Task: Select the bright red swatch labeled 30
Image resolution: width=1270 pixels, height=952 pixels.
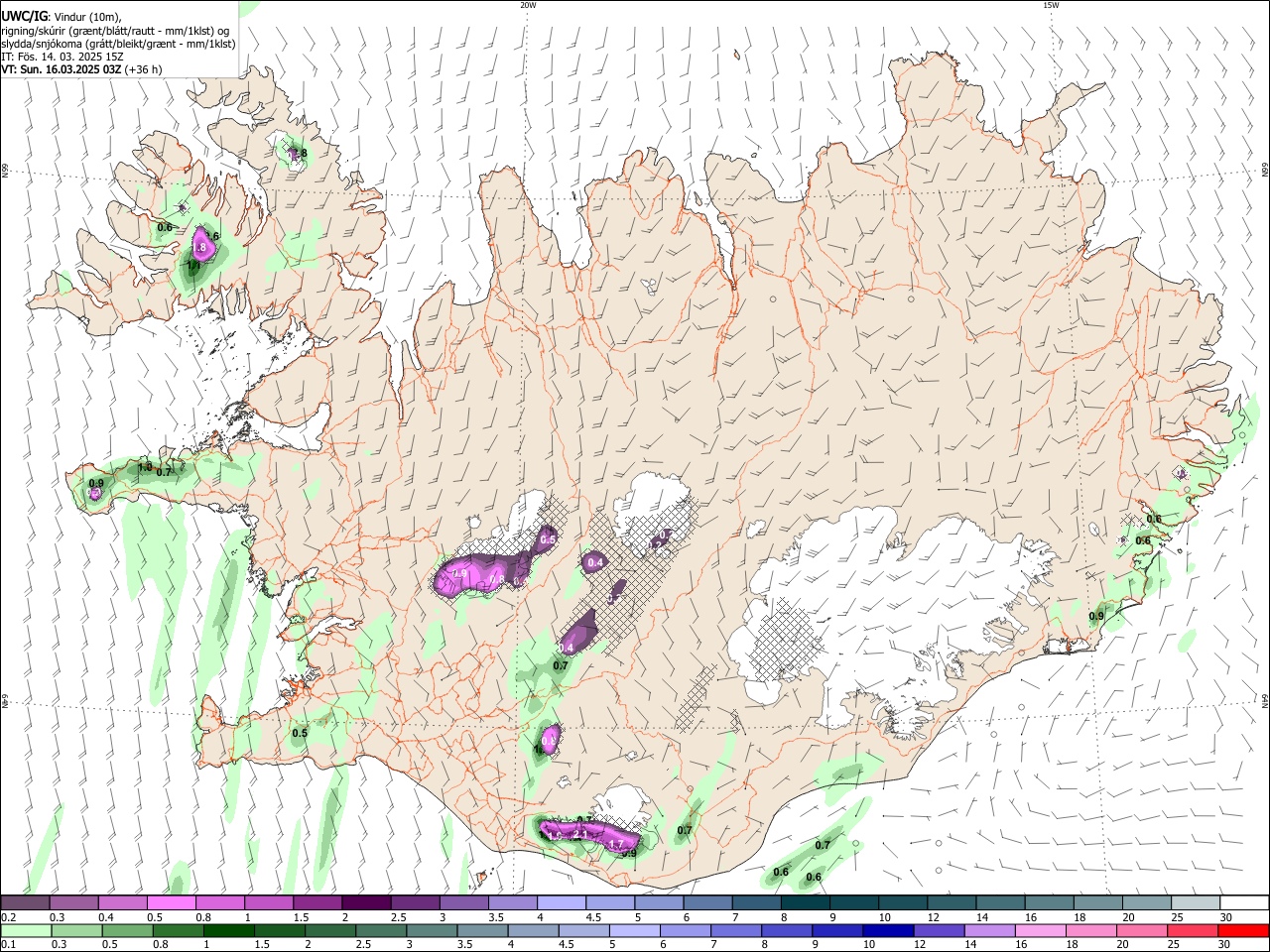Action: 1244,930
